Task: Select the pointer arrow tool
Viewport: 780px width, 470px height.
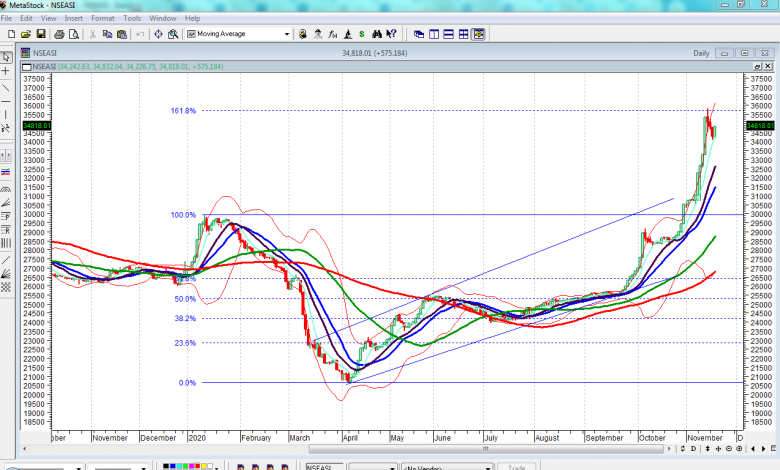Action: pyautogui.click(x=6, y=55)
